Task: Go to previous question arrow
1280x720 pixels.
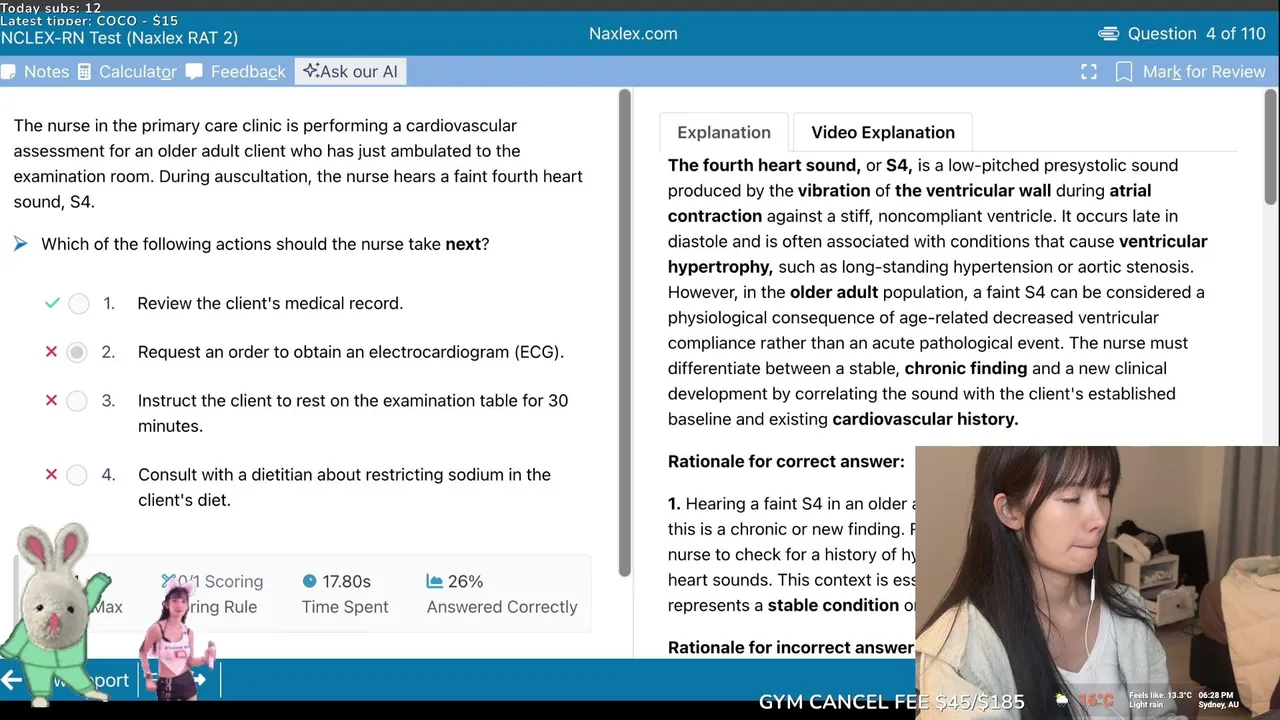Action: click(12, 680)
